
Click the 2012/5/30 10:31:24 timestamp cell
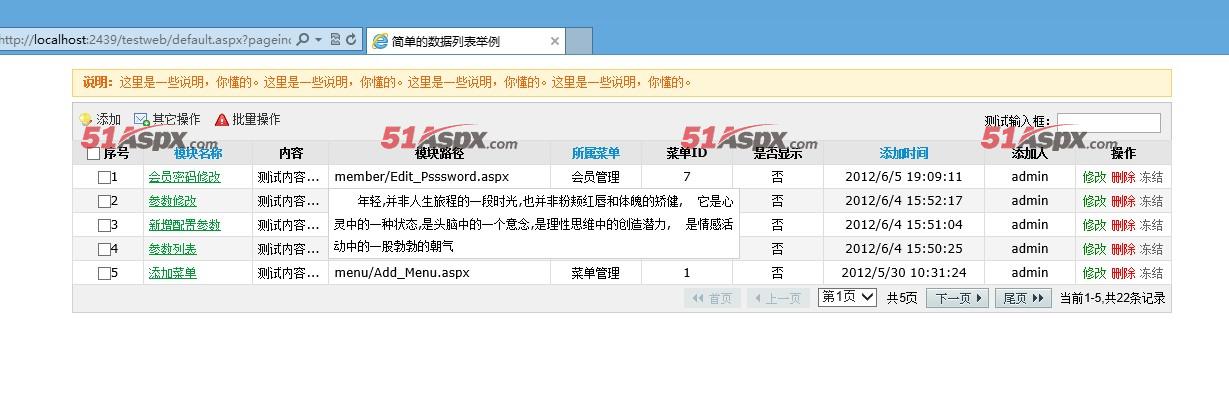904,273
